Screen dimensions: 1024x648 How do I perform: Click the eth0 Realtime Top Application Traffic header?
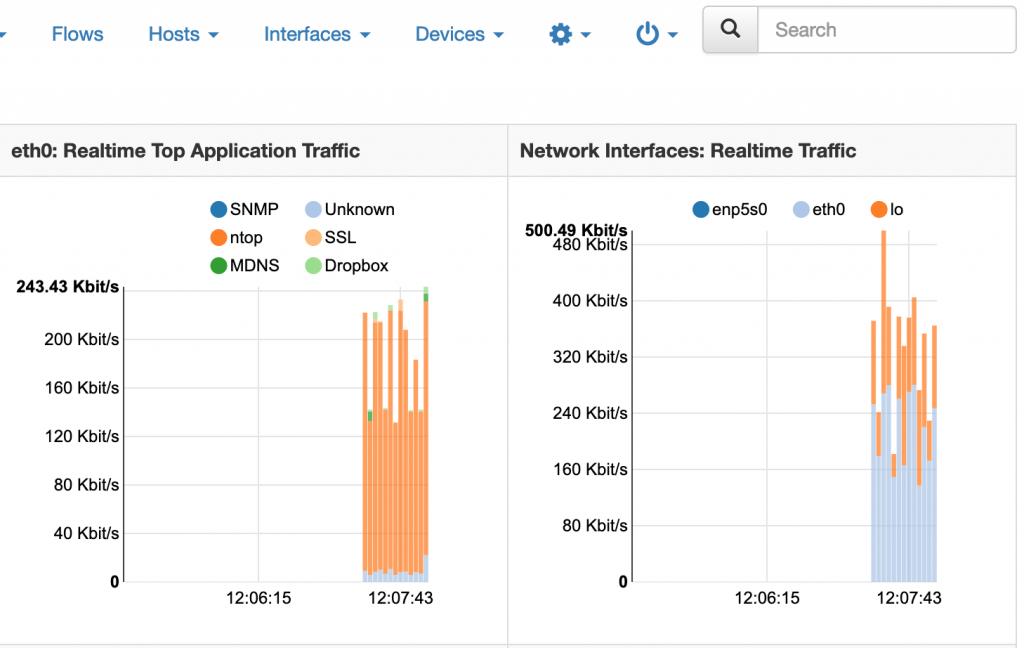[x=185, y=151]
